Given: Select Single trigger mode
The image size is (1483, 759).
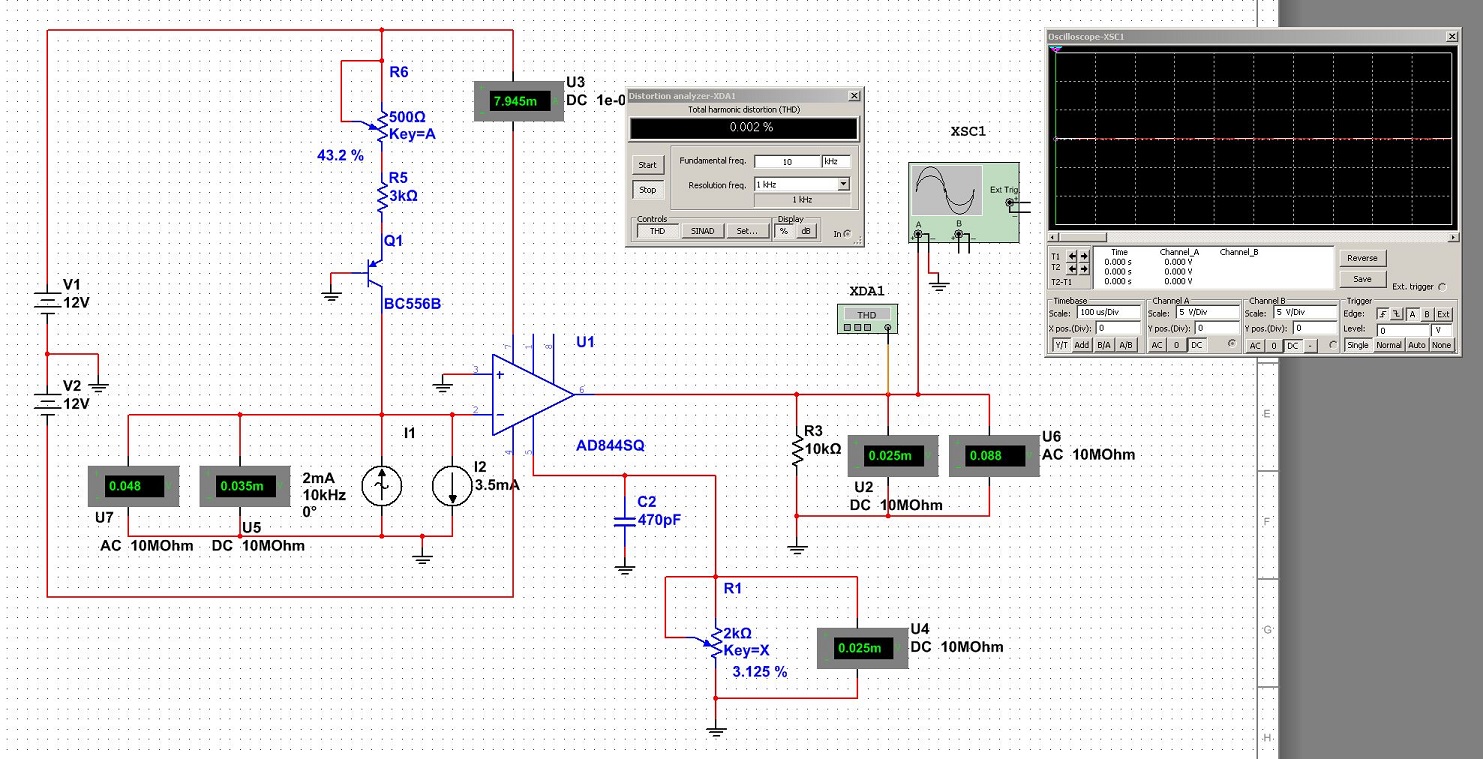Looking at the screenshot, I should [1359, 345].
